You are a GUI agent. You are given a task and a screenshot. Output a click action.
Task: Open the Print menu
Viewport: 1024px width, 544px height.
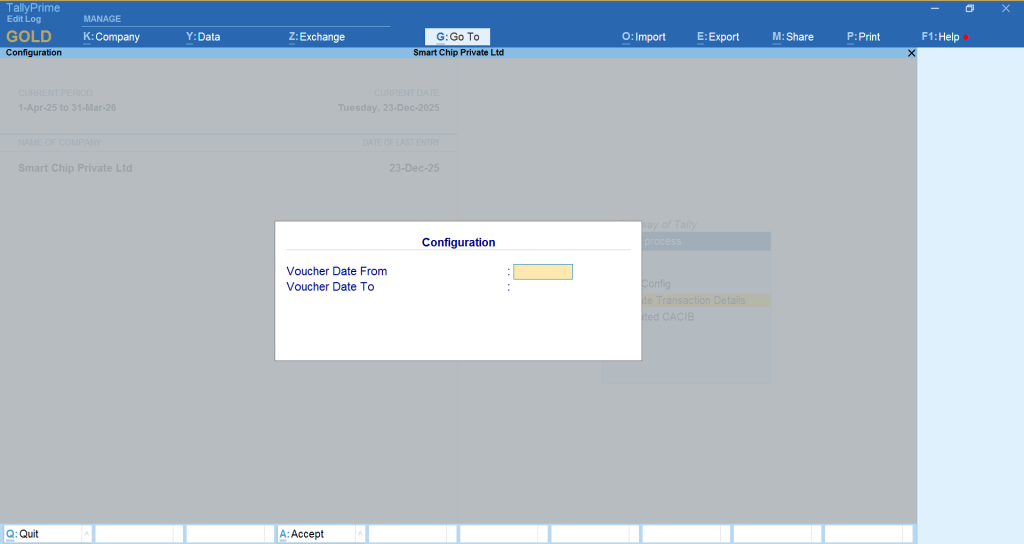coord(863,37)
